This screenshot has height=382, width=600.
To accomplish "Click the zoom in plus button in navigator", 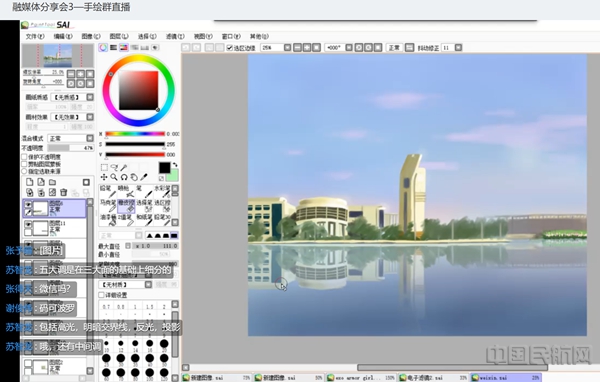I will tap(81, 74).
